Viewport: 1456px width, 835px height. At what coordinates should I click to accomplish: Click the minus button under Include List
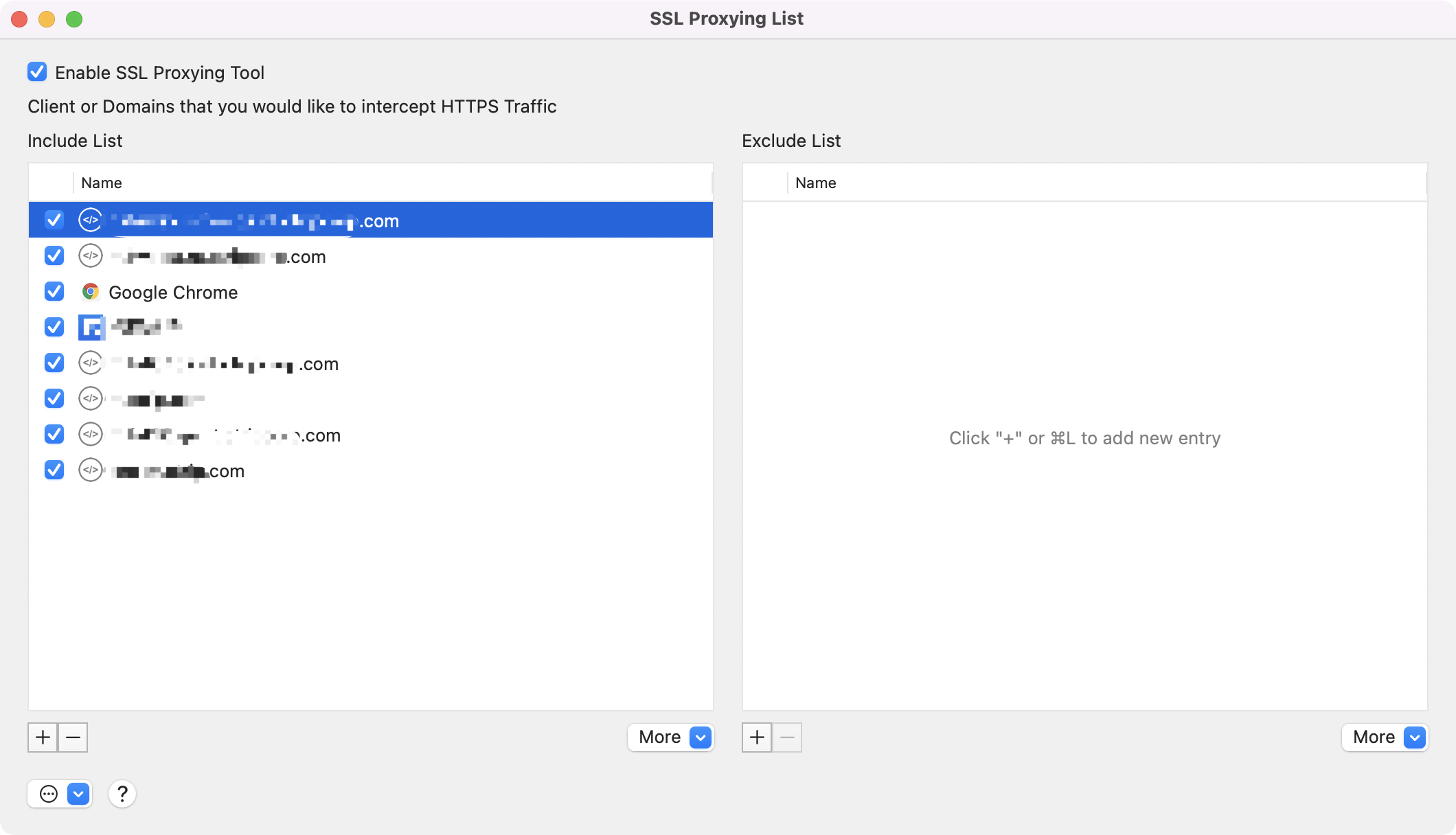point(73,737)
